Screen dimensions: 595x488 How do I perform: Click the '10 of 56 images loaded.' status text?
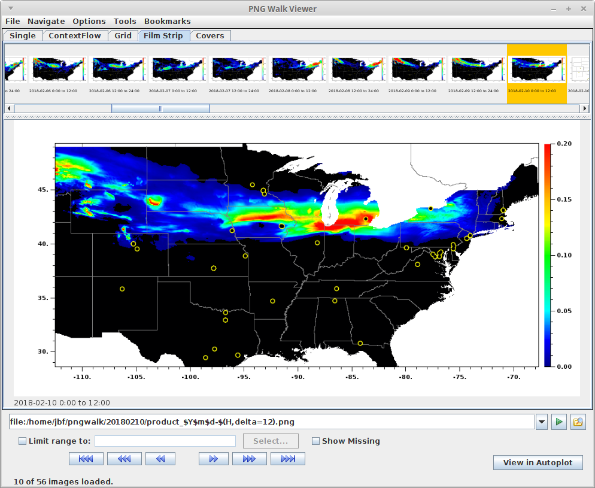click(63, 482)
